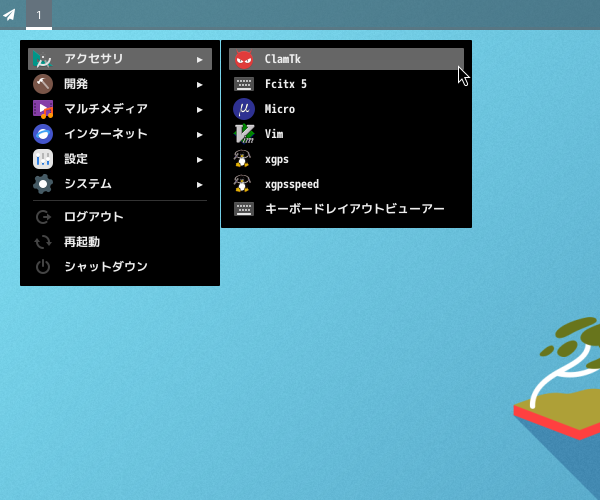
Task: Open the 開発 hammer icon
Action: (43, 84)
